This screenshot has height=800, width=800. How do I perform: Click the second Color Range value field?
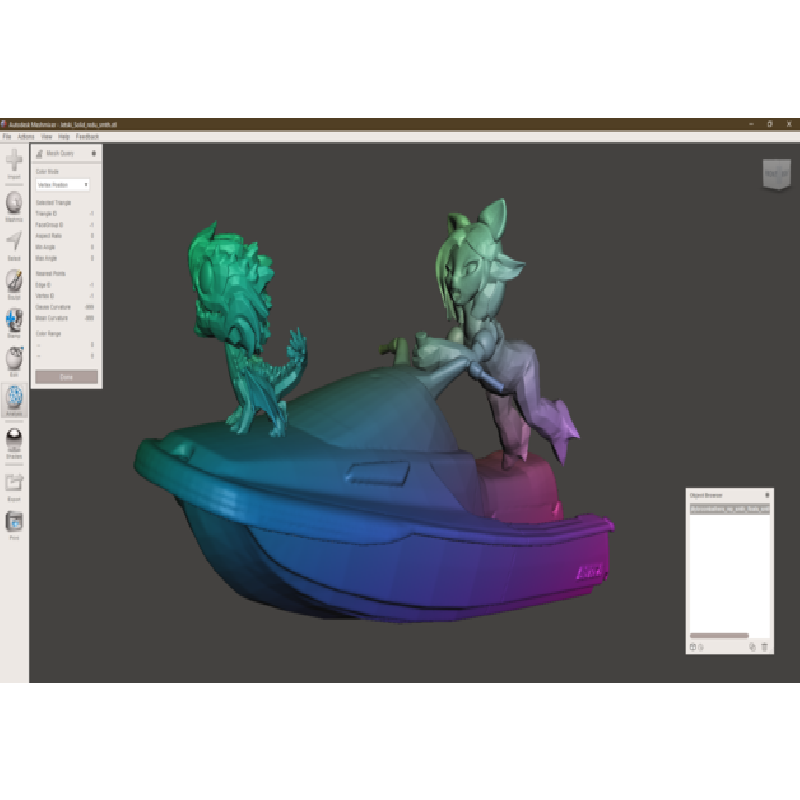click(x=92, y=356)
